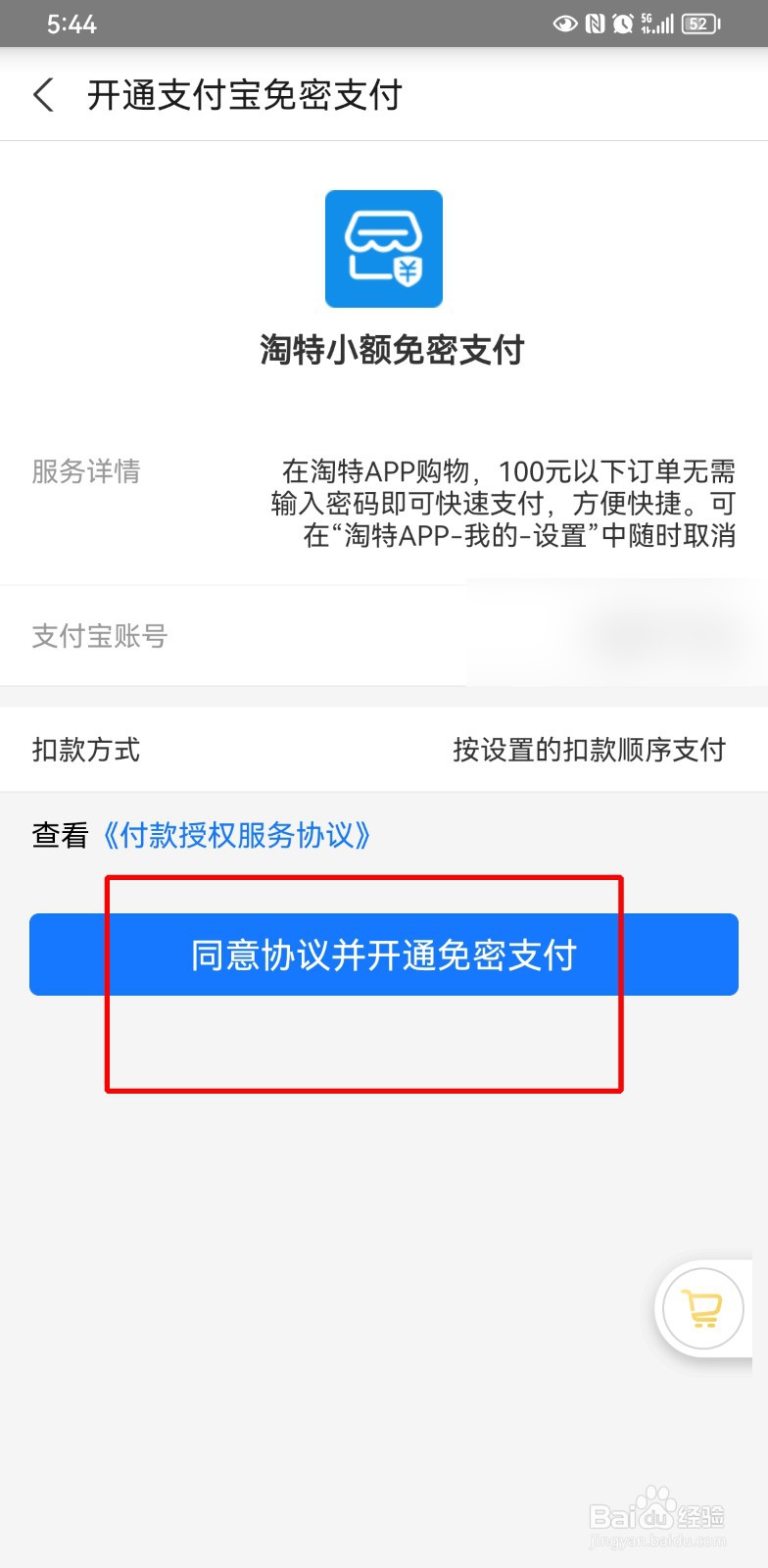Tap the Taote store payment icon
This screenshot has height=1568, width=768.
click(384, 249)
